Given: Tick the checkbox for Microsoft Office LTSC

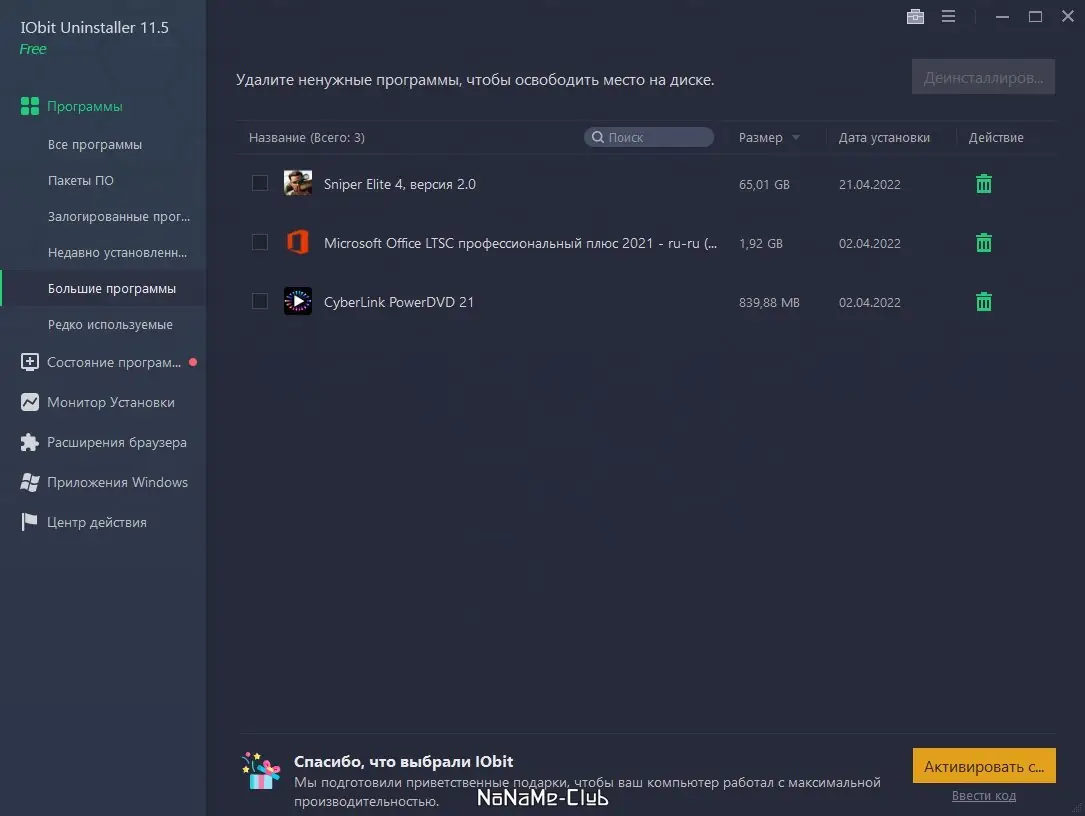Looking at the screenshot, I should click(259, 242).
